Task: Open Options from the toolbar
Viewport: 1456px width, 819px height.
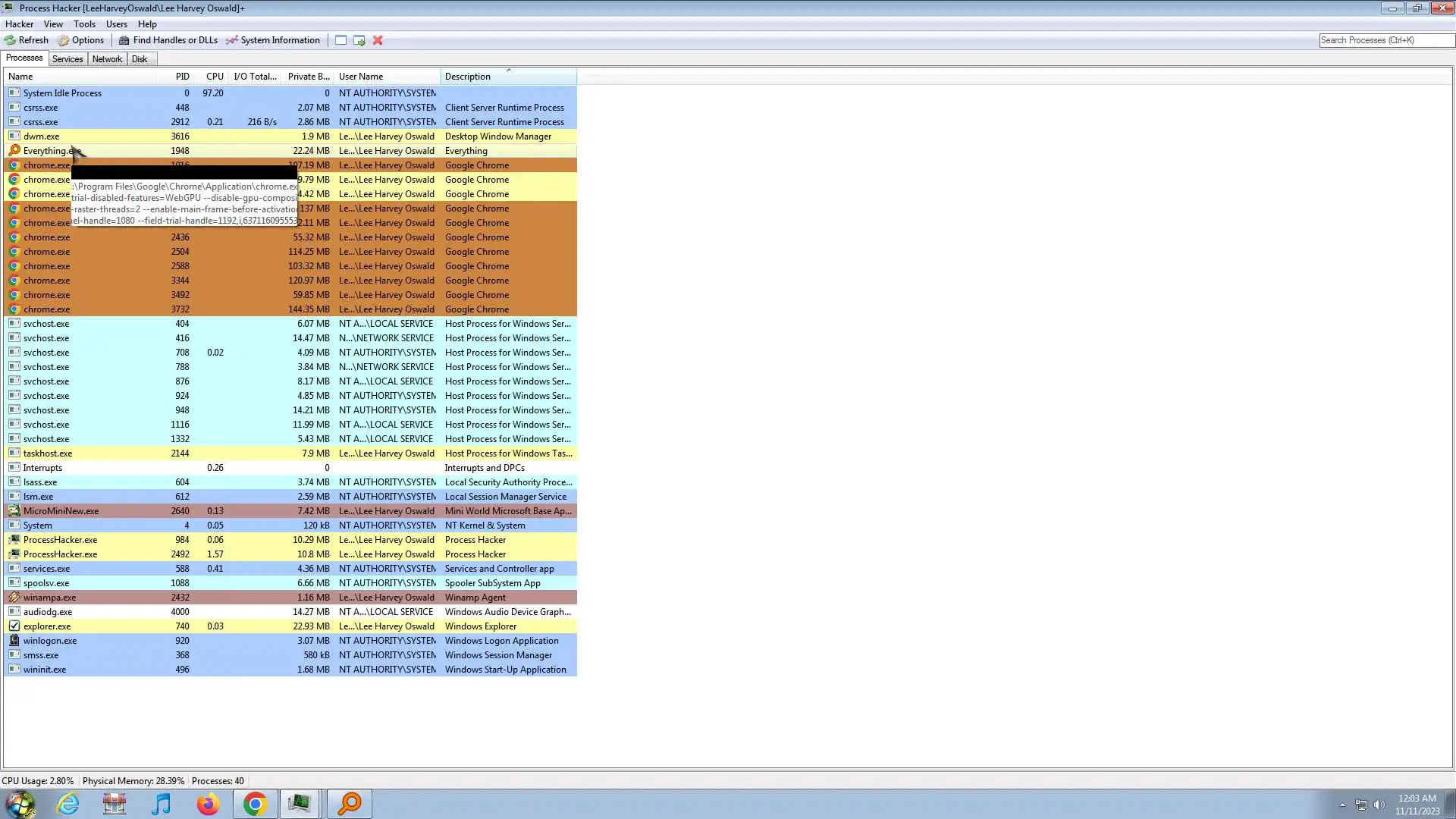Action: pos(81,40)
